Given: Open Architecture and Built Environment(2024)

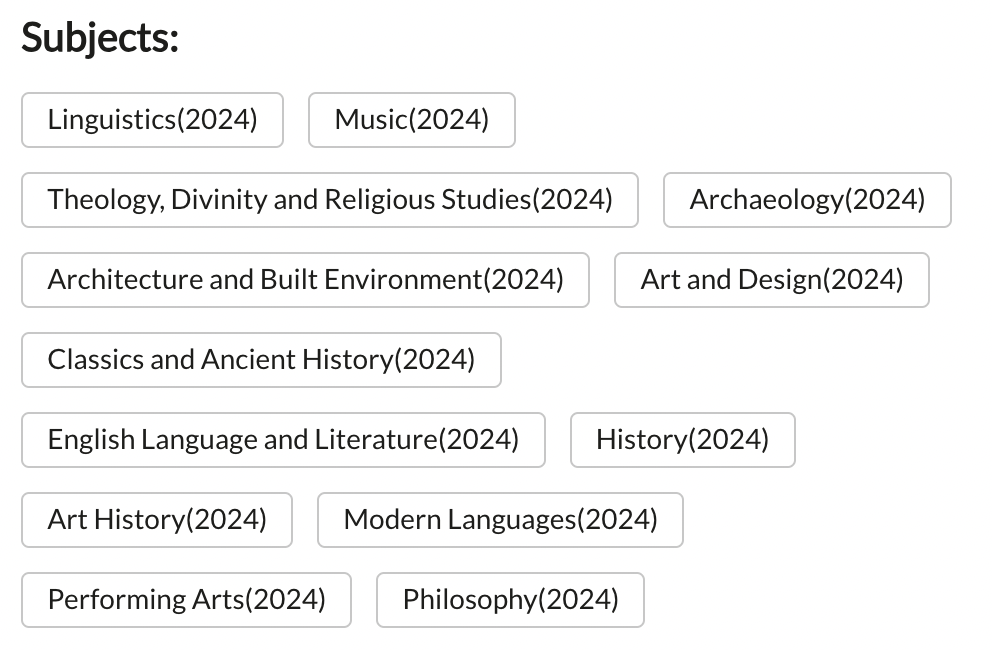Looking at the screenshot, I should (x=306, y=280).
